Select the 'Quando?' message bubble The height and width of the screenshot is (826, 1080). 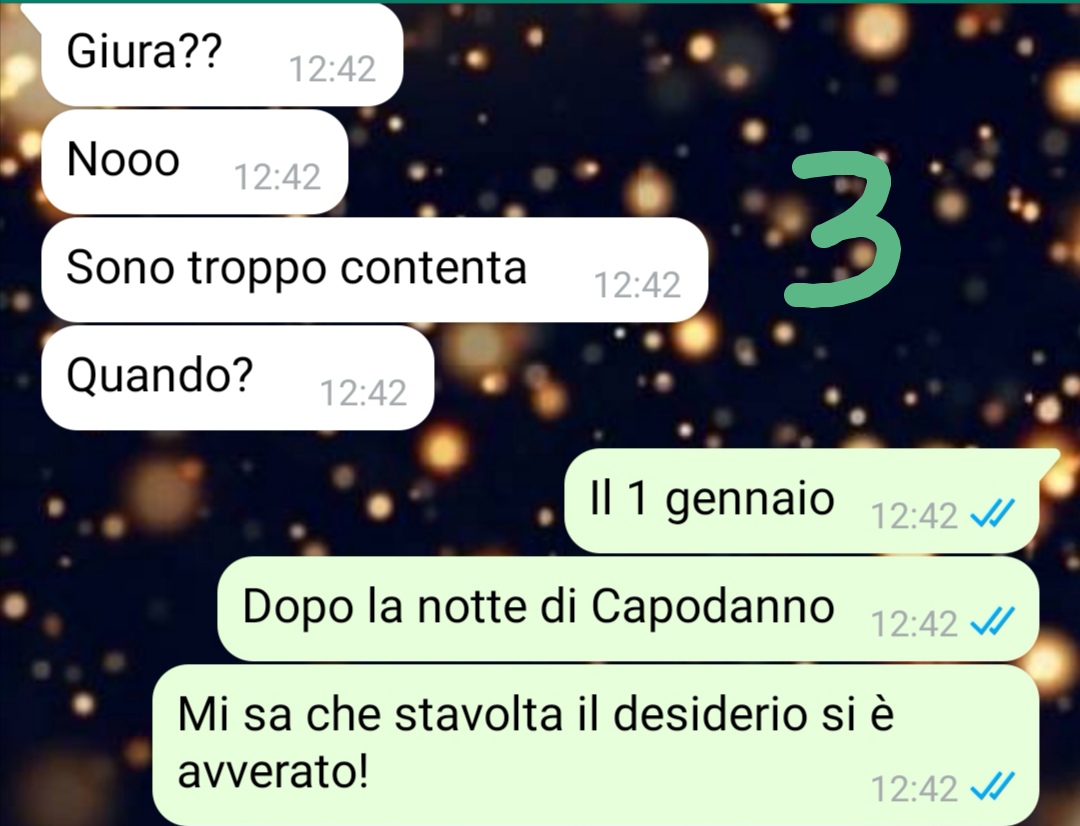click(x=238, y=378)
